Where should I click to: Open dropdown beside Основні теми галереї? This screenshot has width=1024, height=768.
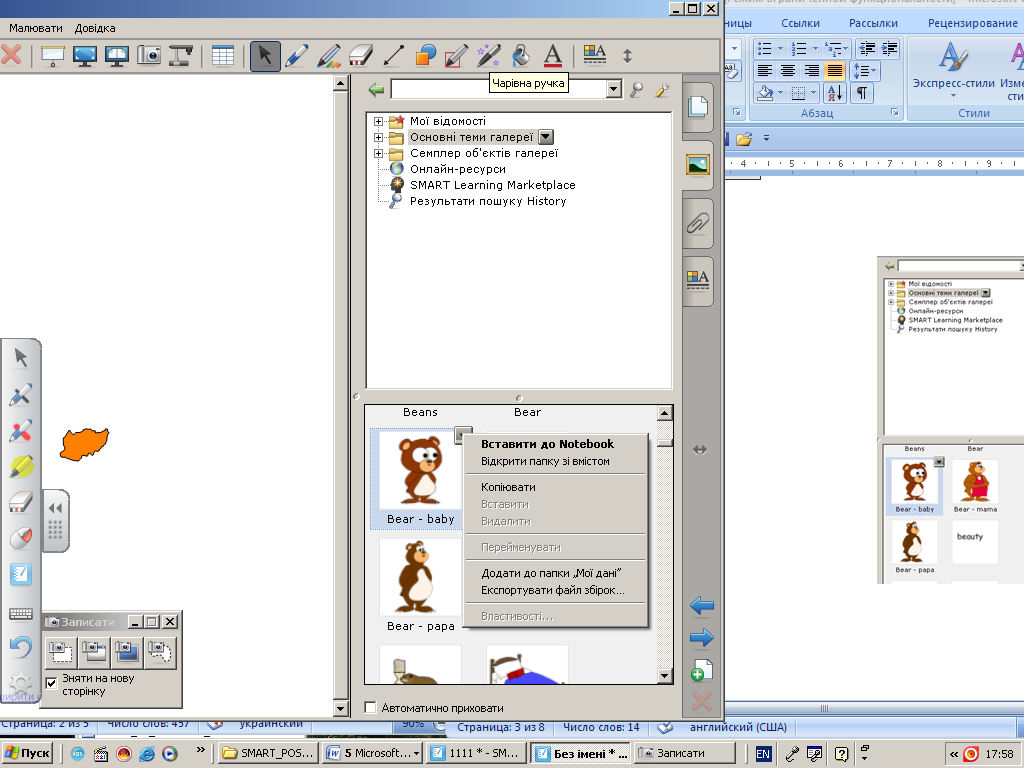tap(546, 137)
